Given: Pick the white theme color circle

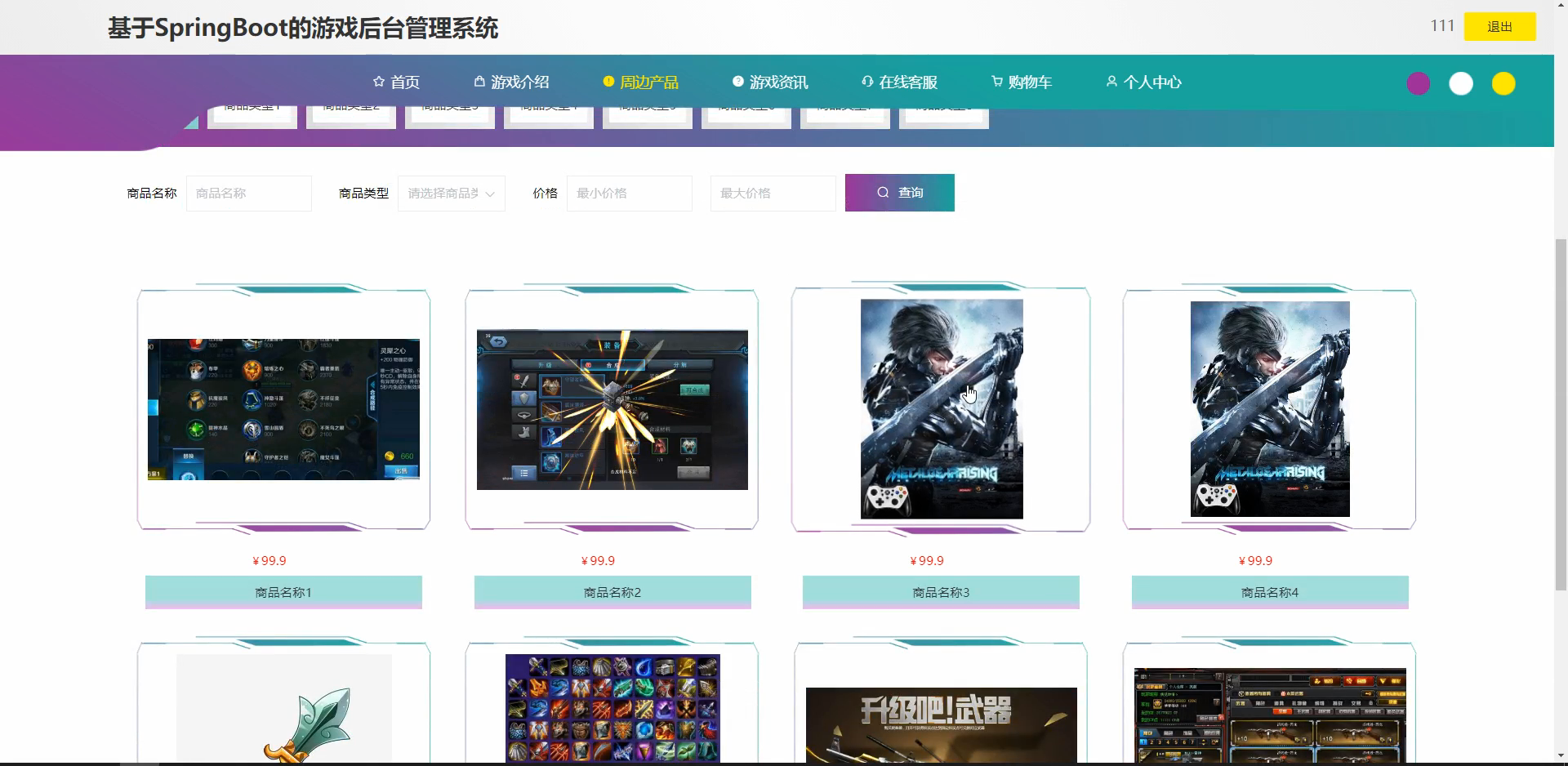Looking at the screenshot, I should (x=1461, y=83).
